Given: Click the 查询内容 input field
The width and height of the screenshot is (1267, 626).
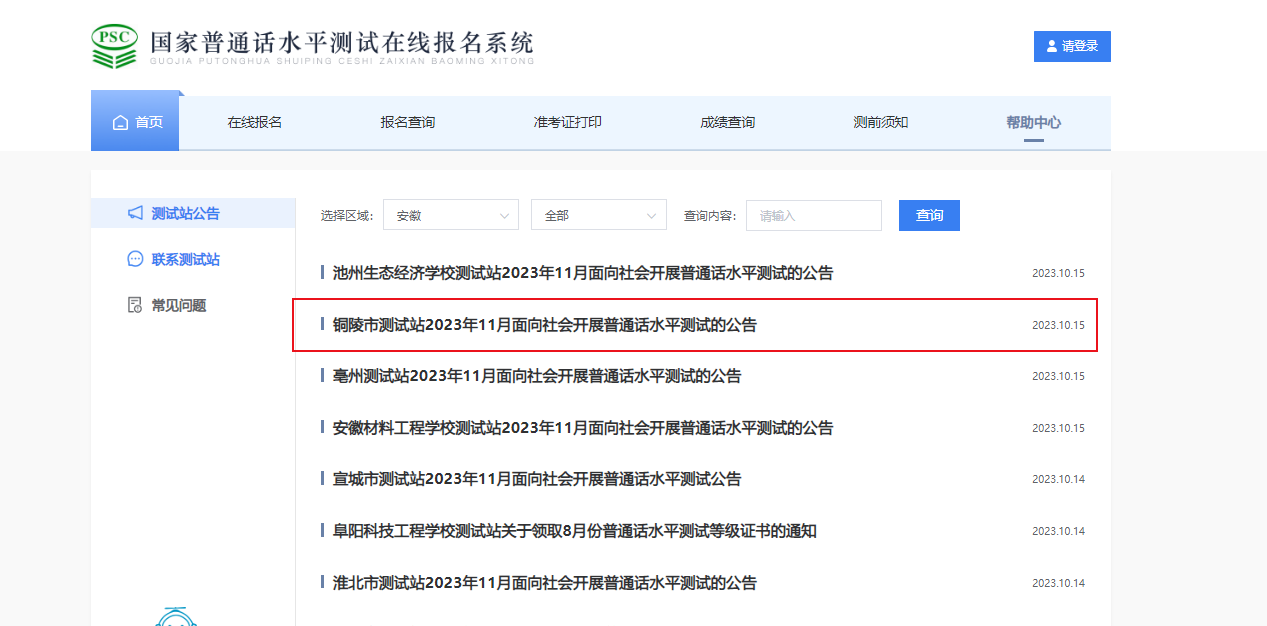Looking at the screenshot, I should (813, 215).
